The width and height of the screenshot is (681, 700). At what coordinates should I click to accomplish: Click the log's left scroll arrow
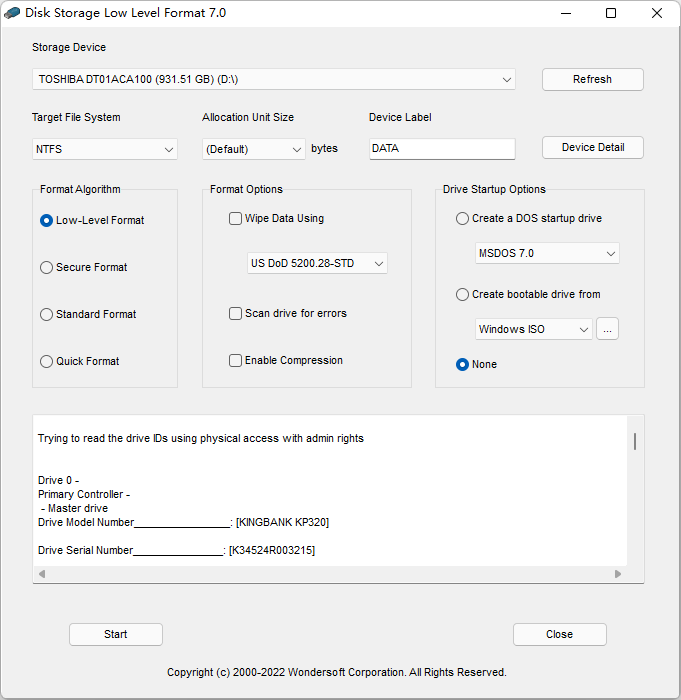pos(42,574)
